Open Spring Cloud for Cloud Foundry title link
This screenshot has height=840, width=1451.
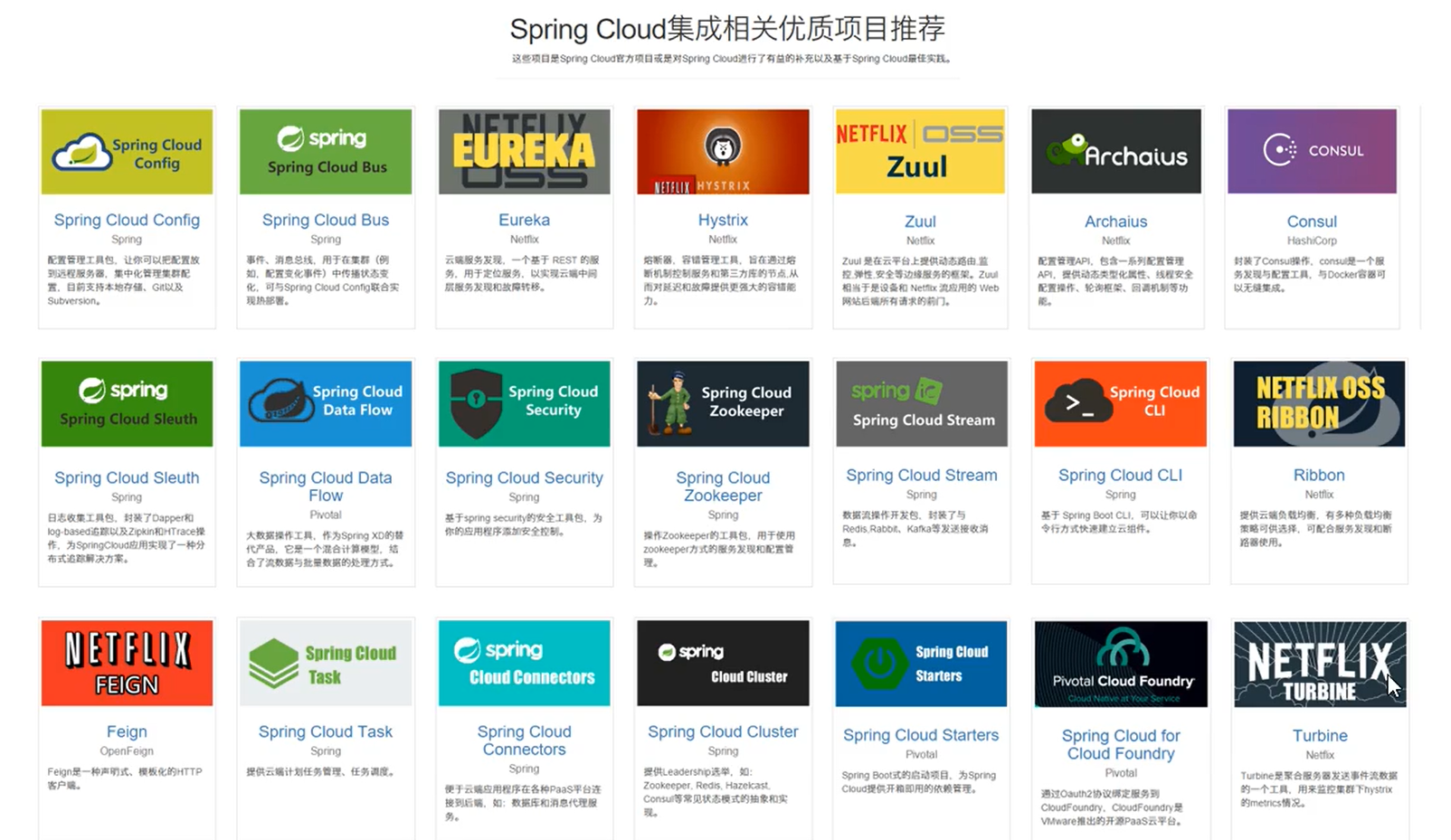[1121, 744]
